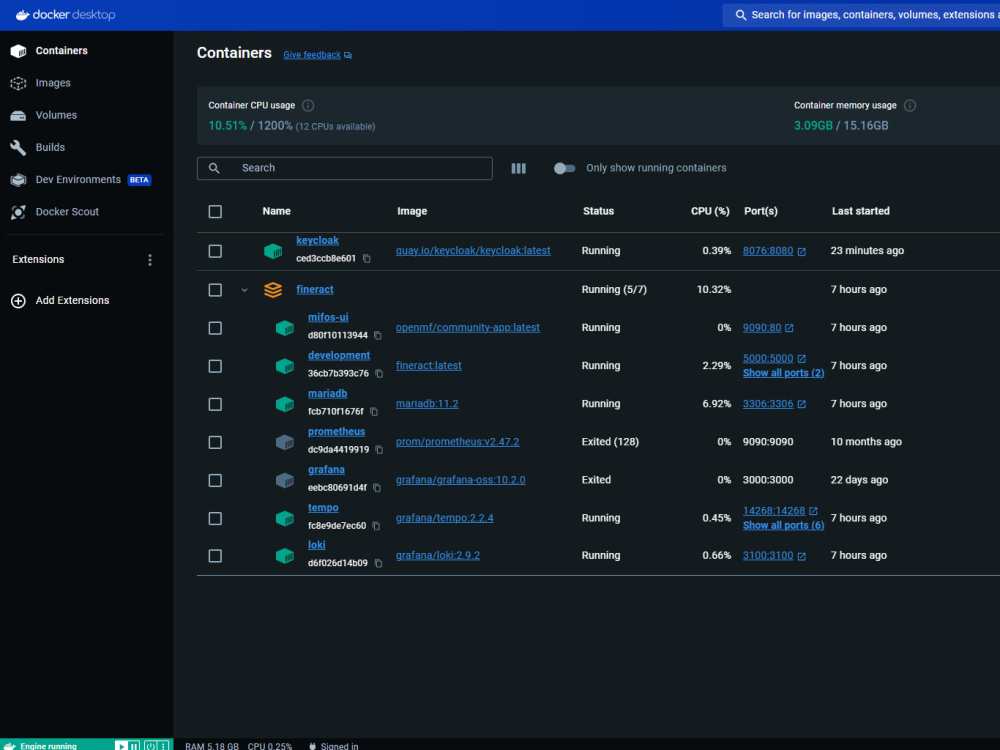Viewport: 1000px width, 750px height.
Task: Collapse the fineract stack chevron
Action: tap(244, 290)
